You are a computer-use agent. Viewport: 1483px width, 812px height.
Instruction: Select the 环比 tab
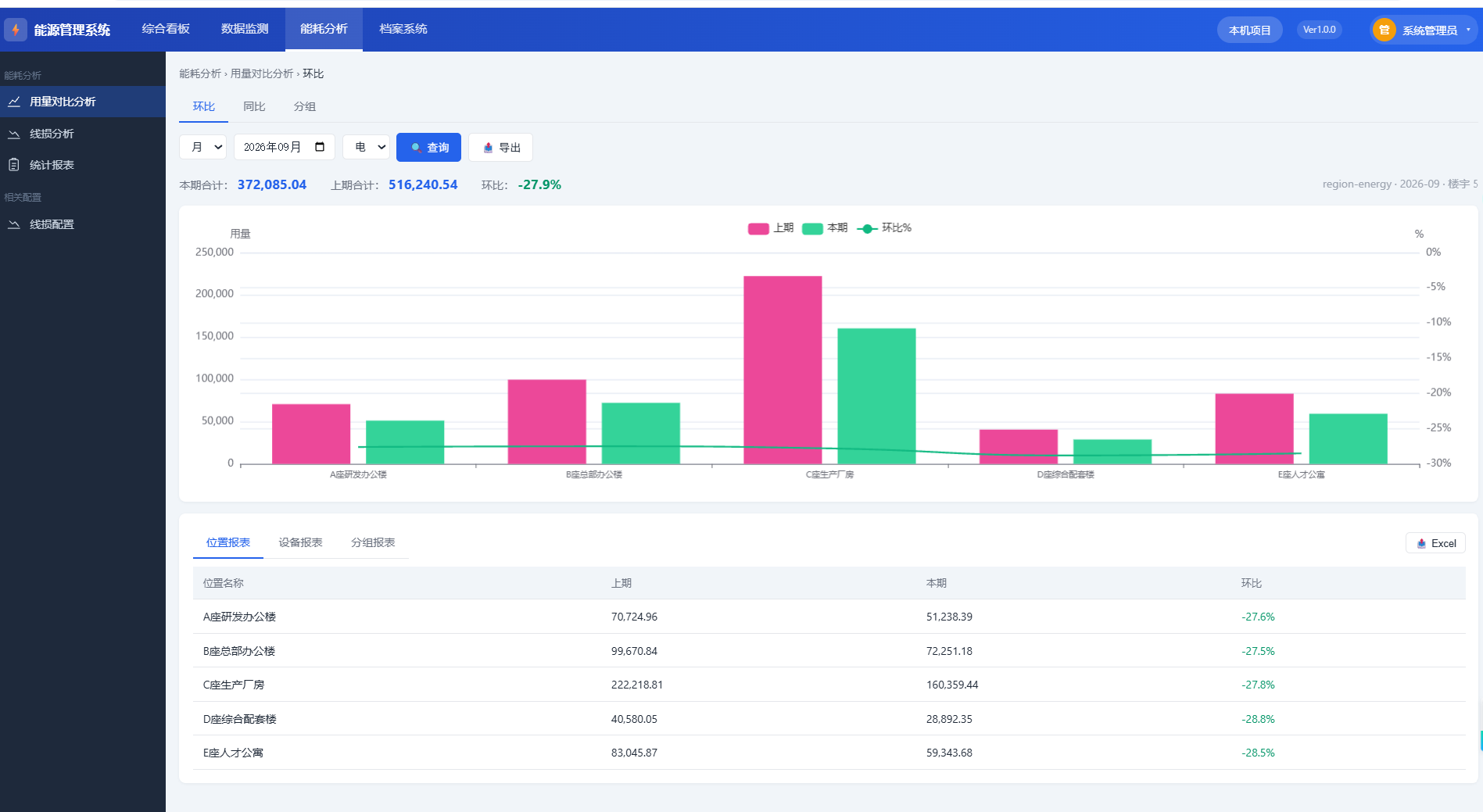pos(203,106)
